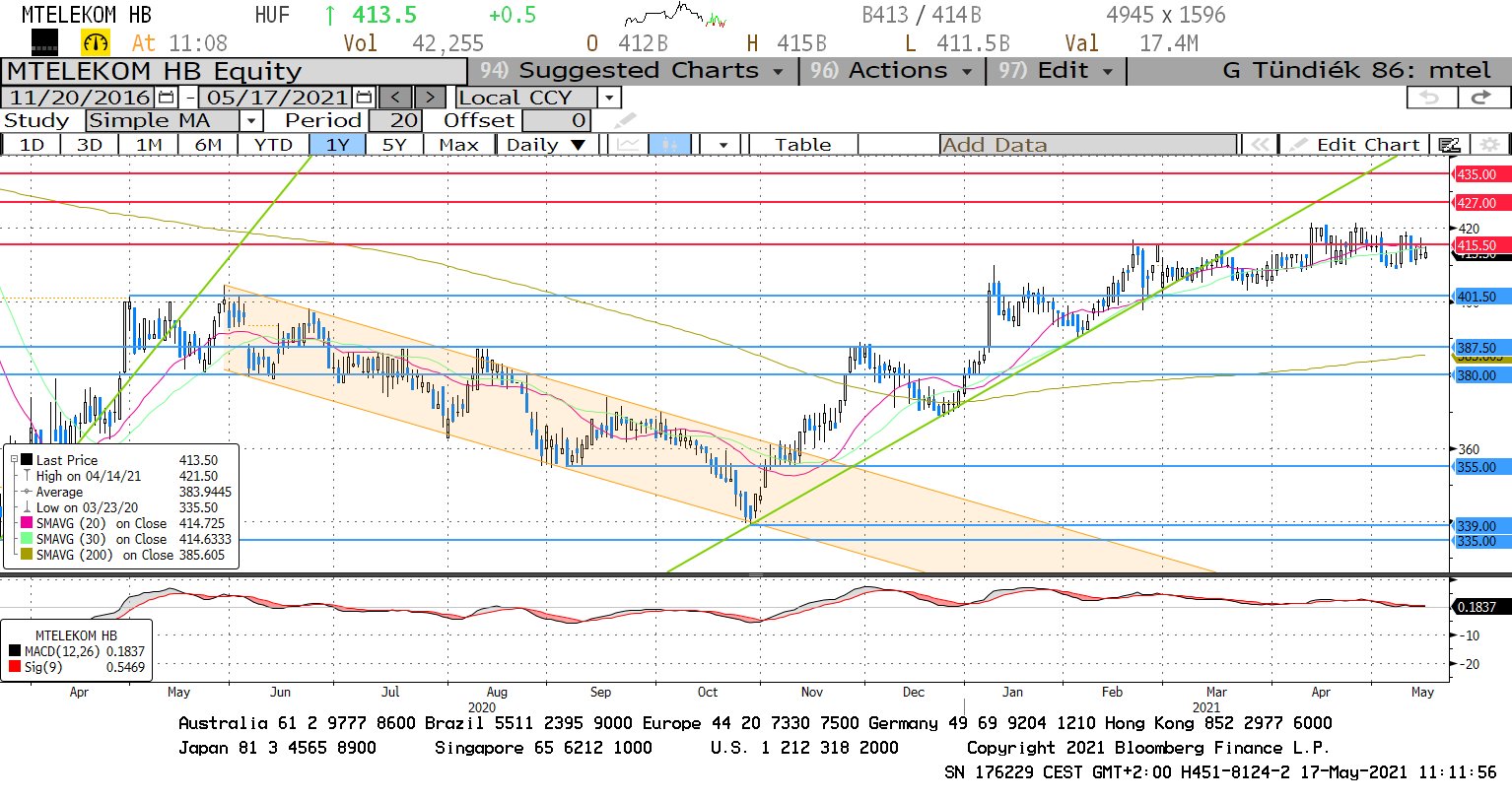Click the red Sig(9) legend swatch
The height and width of the screenshot is (801, 1512).
pos(15,667)
